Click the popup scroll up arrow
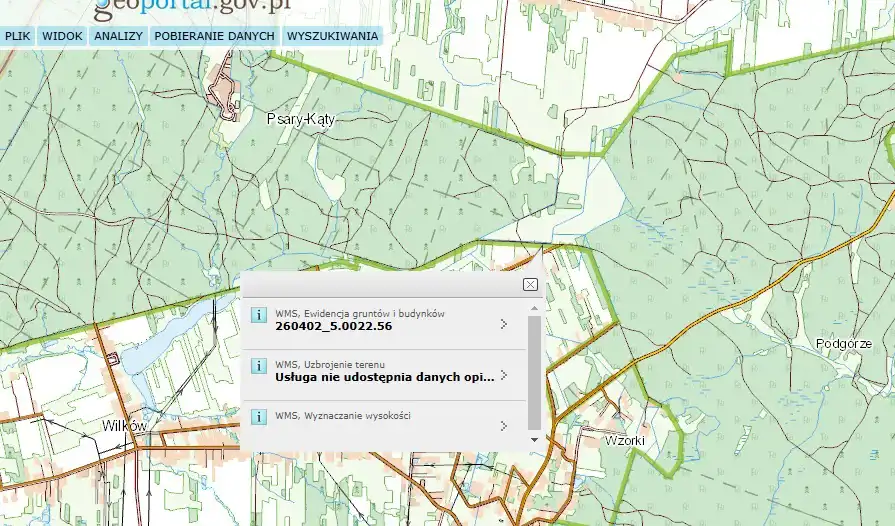This screenshot has width=895, height=526. pos(534,309)
